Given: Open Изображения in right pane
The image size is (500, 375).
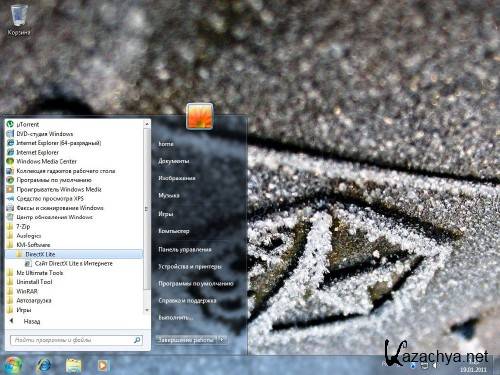Looking at the screenshot, I should [177, 178].
